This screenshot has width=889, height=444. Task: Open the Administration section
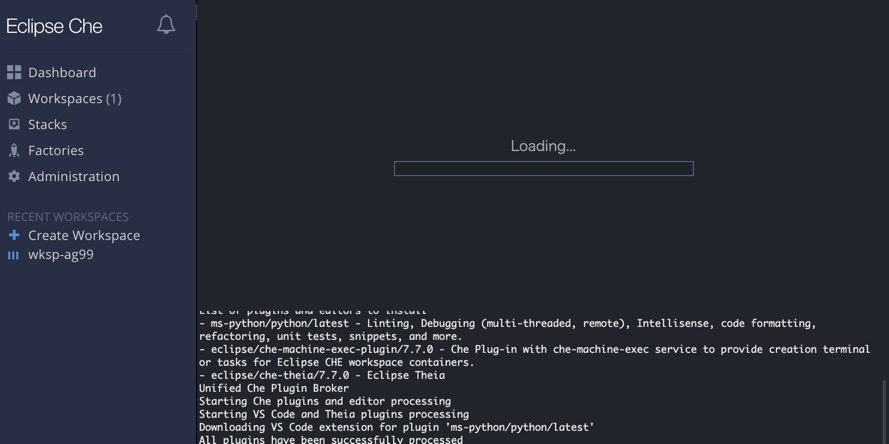(74, 176)
